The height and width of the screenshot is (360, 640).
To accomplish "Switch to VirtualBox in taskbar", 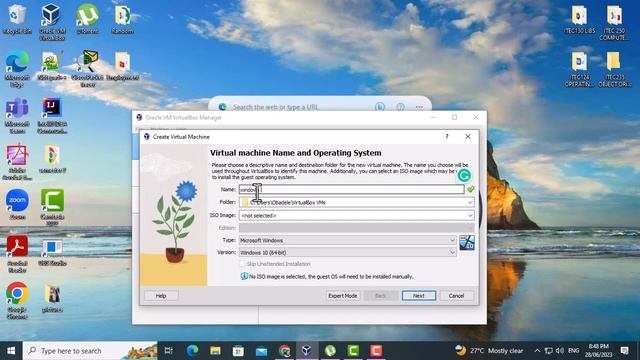I will coord(307,351).
